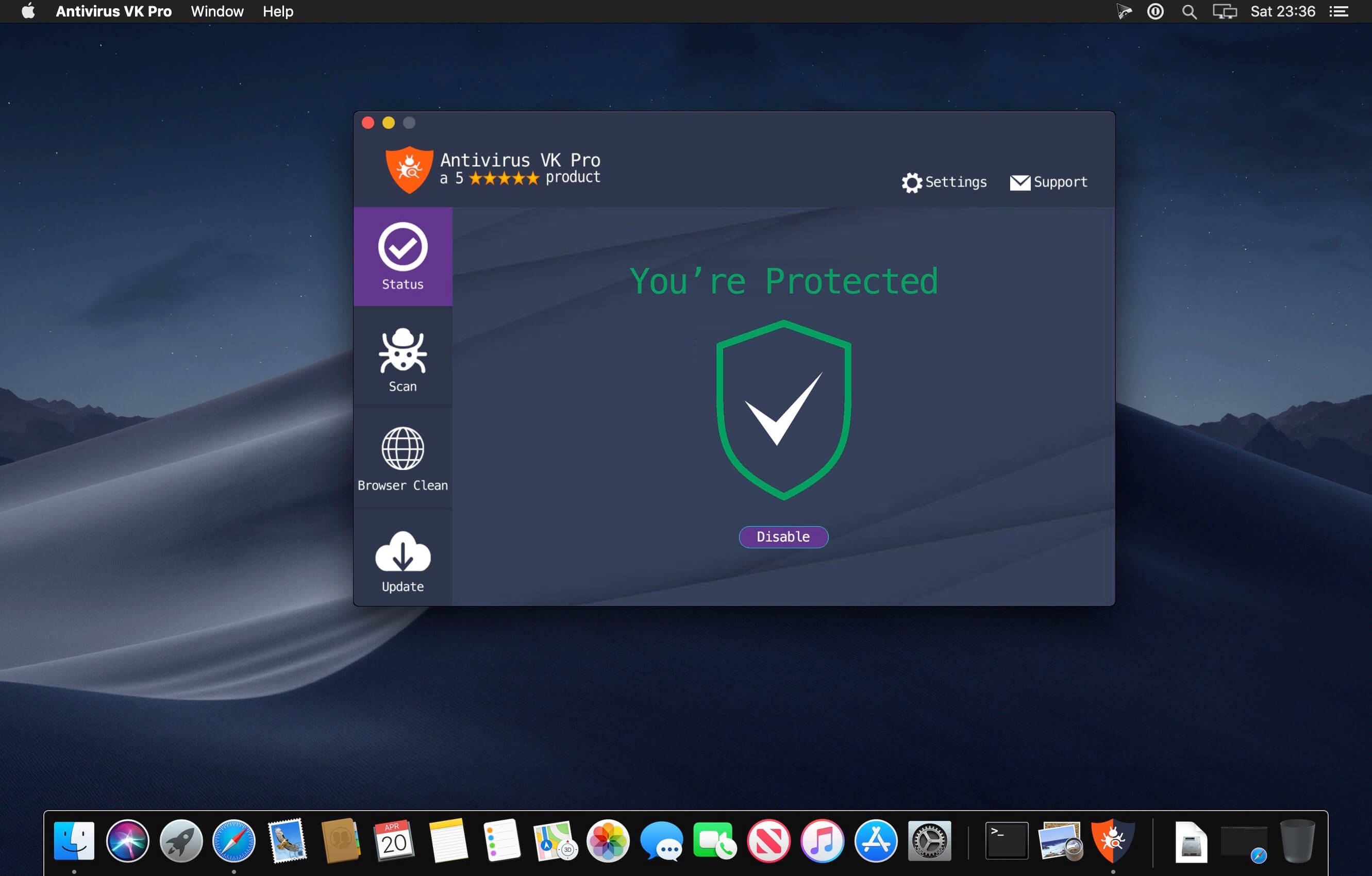Open App Store from the Dock

click(876, 840)
